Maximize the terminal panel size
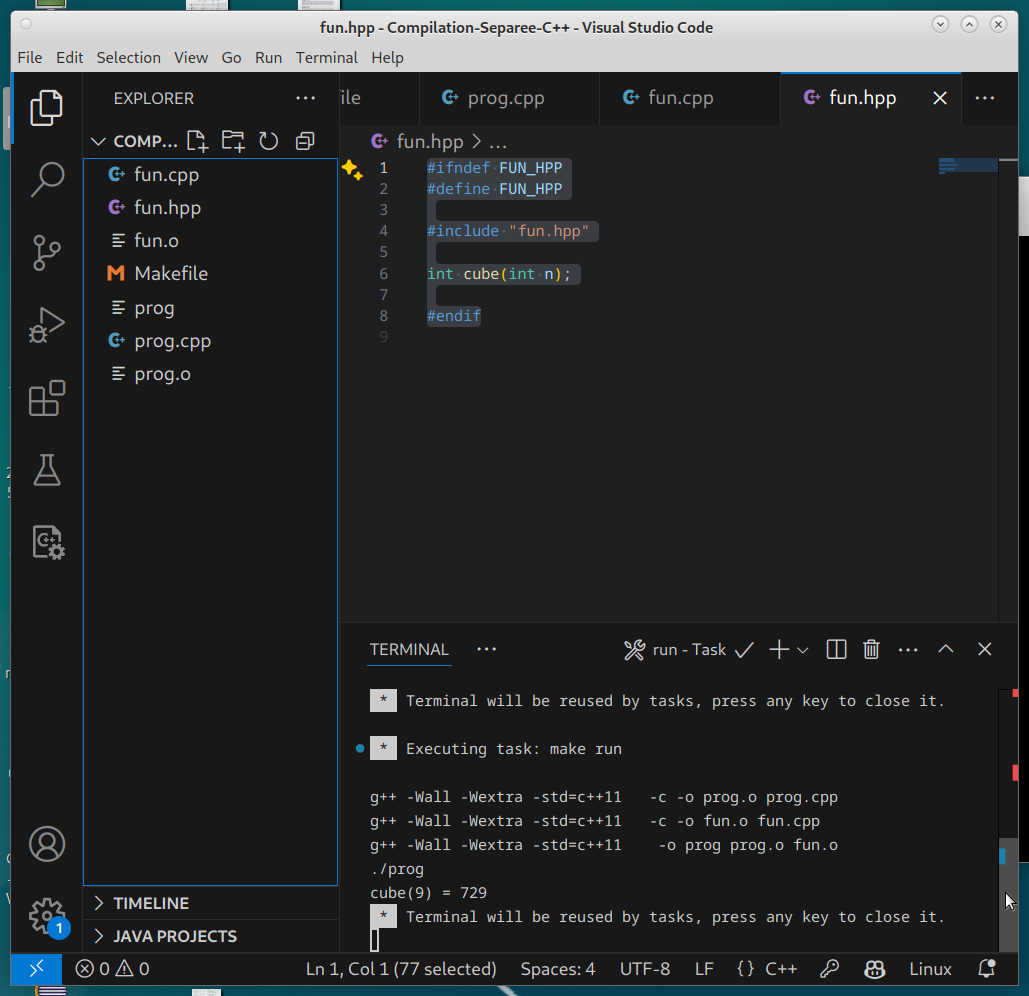Image resolution: width=1029 pixels, height=996 pixels. pyautogui.click(x=946, y=650)
